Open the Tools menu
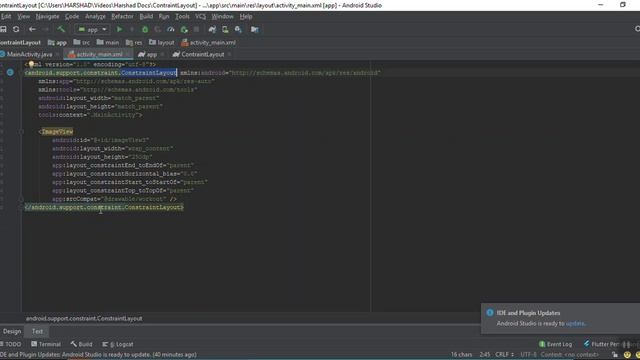Screen dimensions: 640x360 (182, 17)
